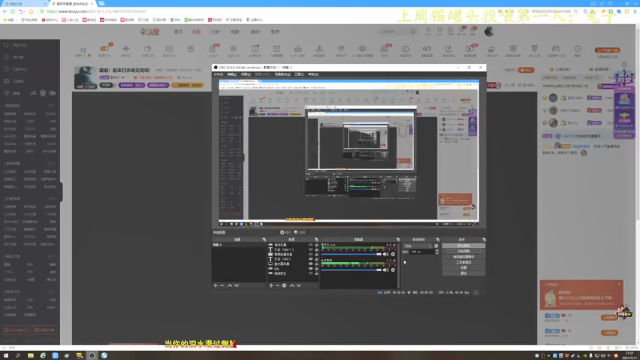This screenshot has height=360, width=640.
Task: Toggle eye visibility of display capture source
Action: pos(311,264)
